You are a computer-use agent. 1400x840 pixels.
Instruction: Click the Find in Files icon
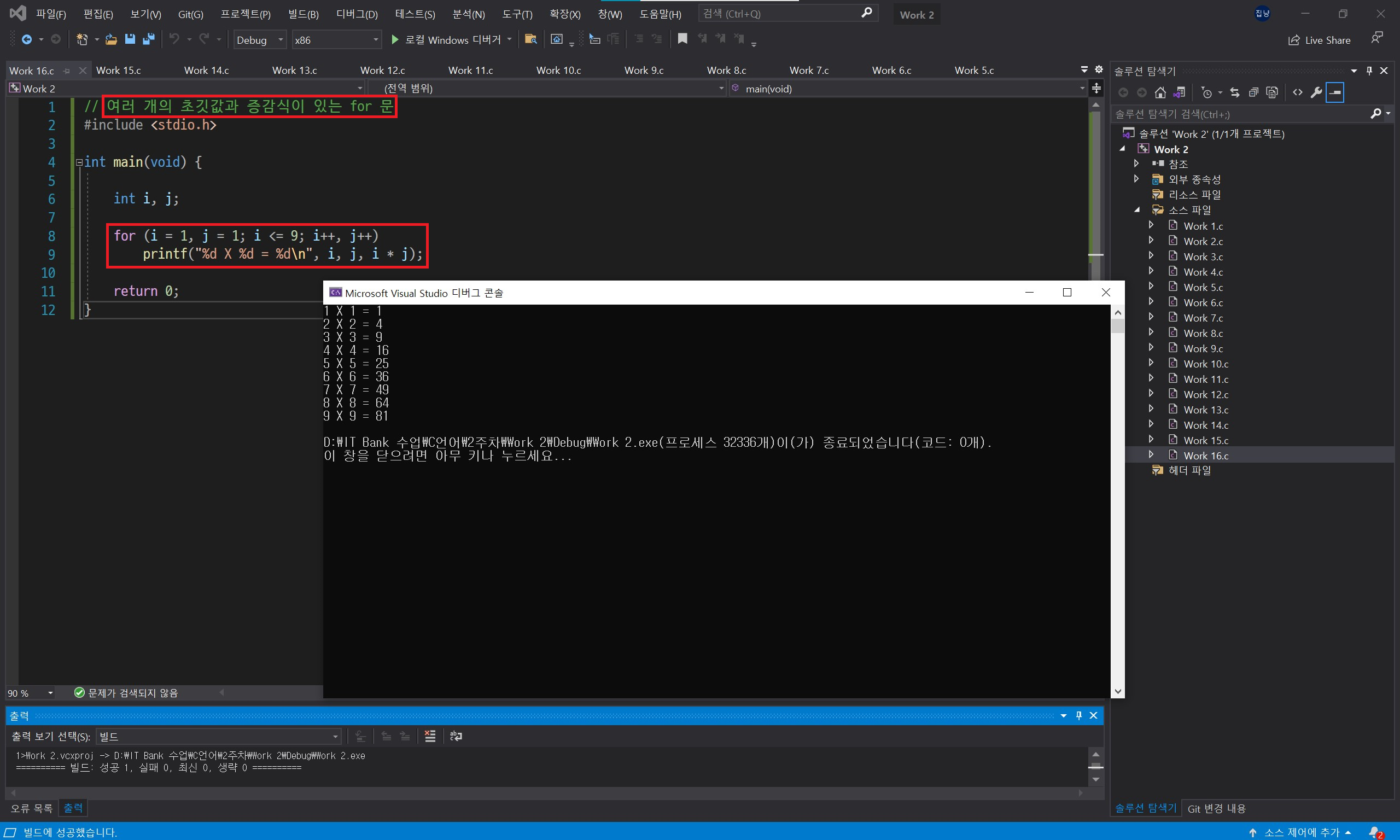pyautogui.click(x=530, y=39)
